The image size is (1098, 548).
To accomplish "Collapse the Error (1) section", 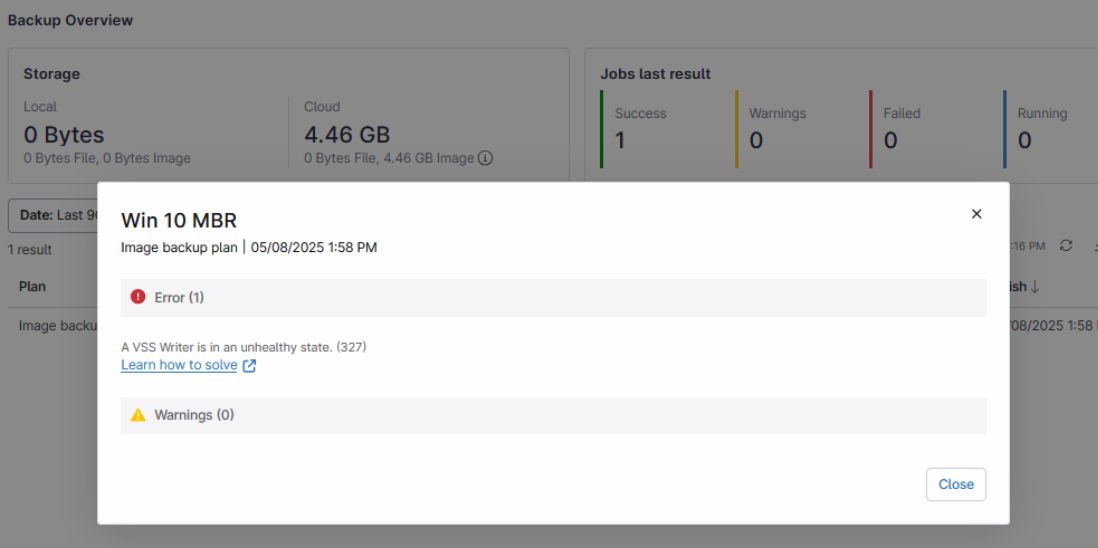I will tap(552, 298).
